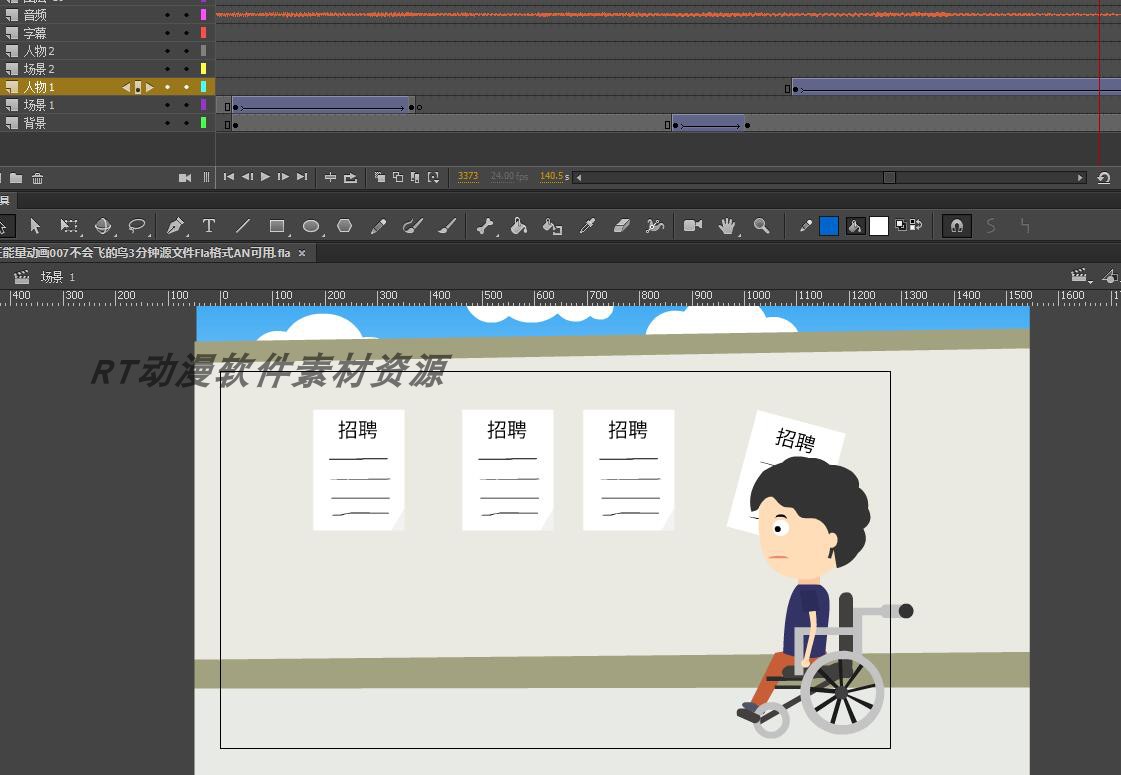Open blue stroke color swatch

tap(829, 226)
